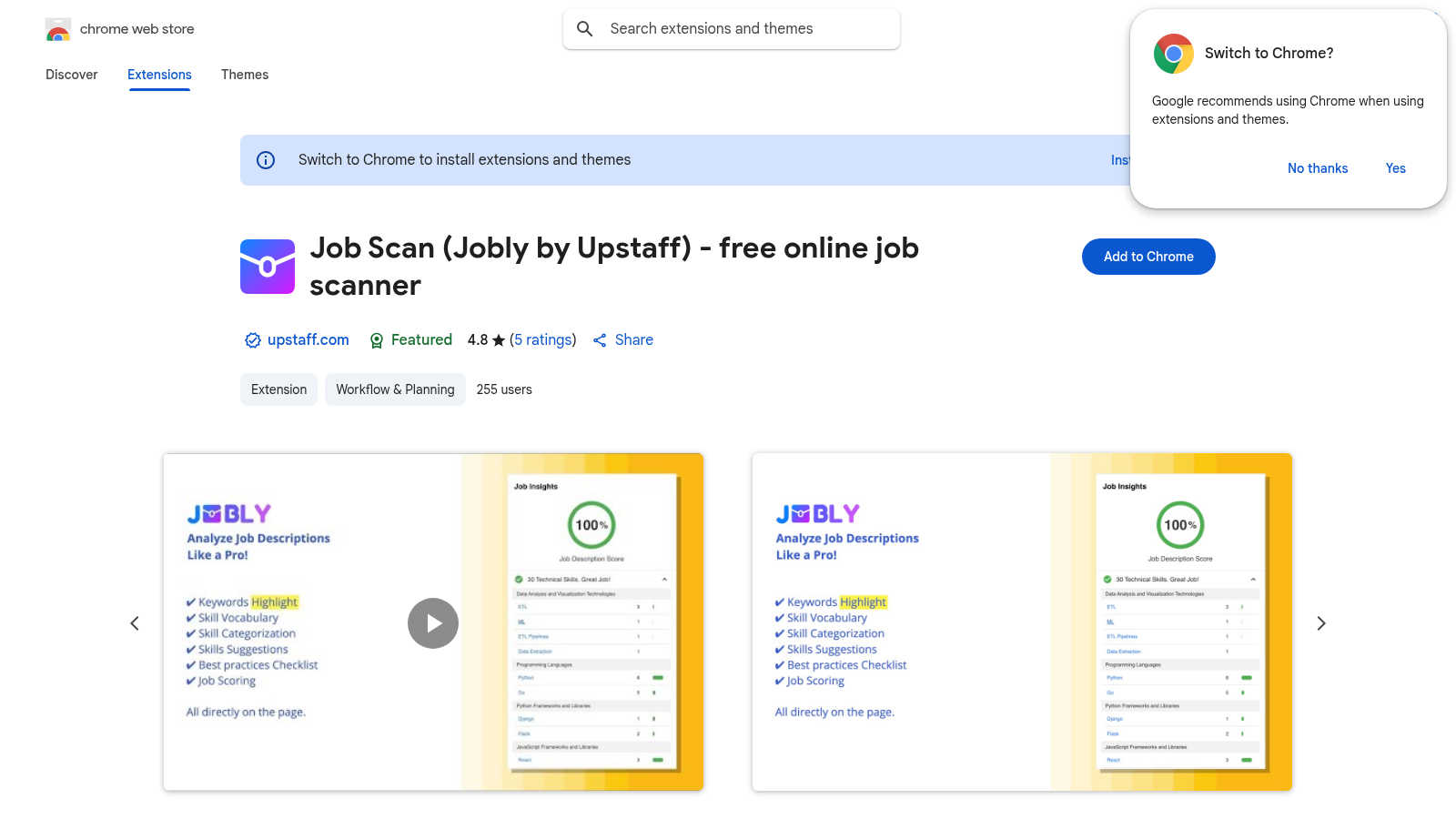Click the chrome web store title text
The height and width of the screenshot is (819, 1456).
(x=137, y=29)
